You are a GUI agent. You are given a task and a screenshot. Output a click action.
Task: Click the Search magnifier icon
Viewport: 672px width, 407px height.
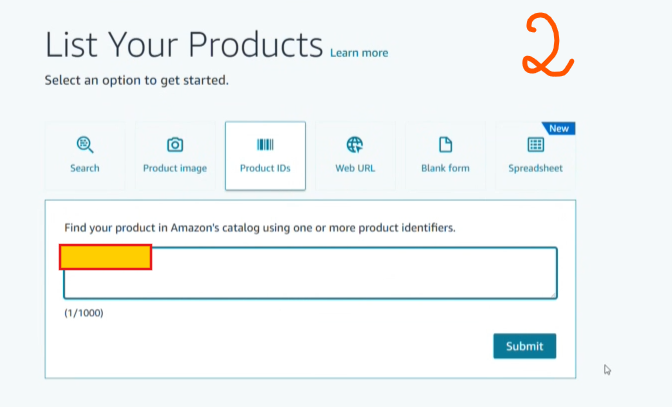[x=85, y=145]
